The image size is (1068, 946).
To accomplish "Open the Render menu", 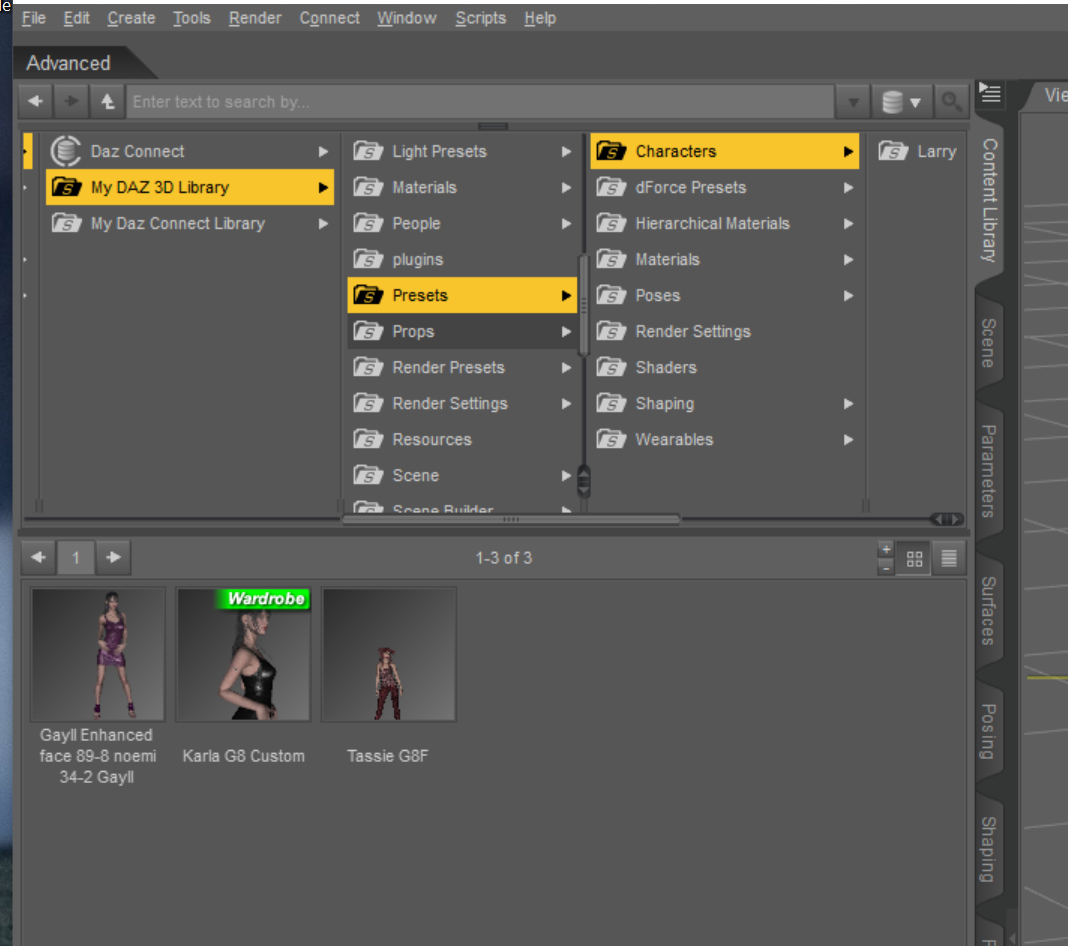I will point(255,18).
